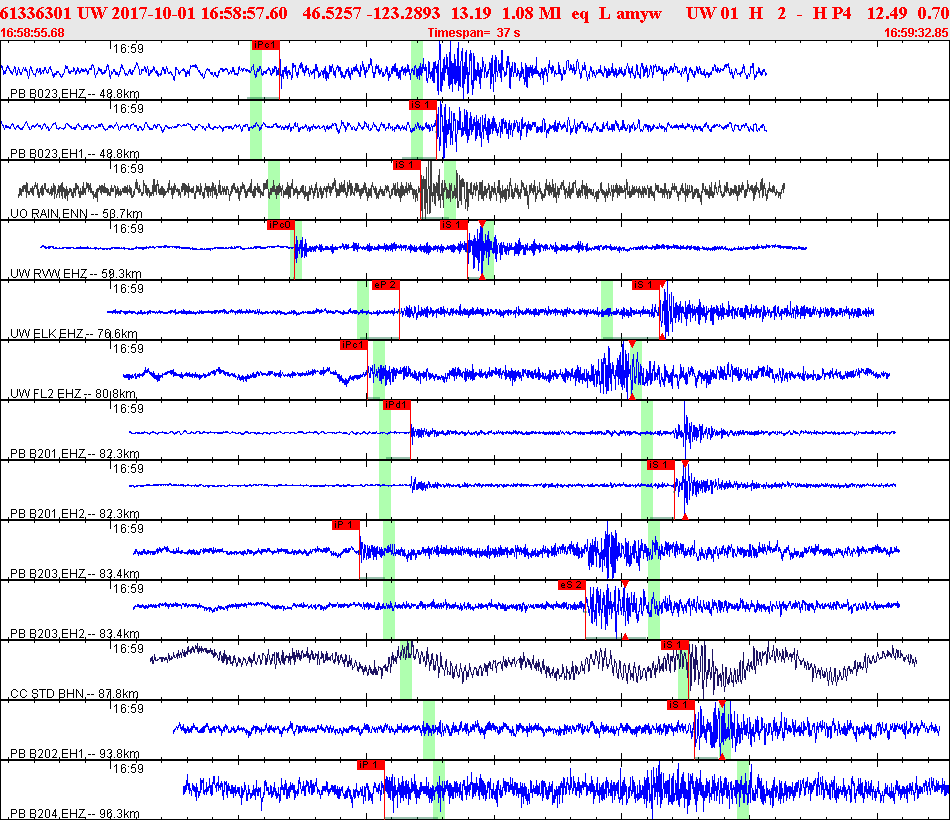Select the iS 1 pick flag on PB B202 EH1
Screen dimensions: 950x820
point(680,705)
